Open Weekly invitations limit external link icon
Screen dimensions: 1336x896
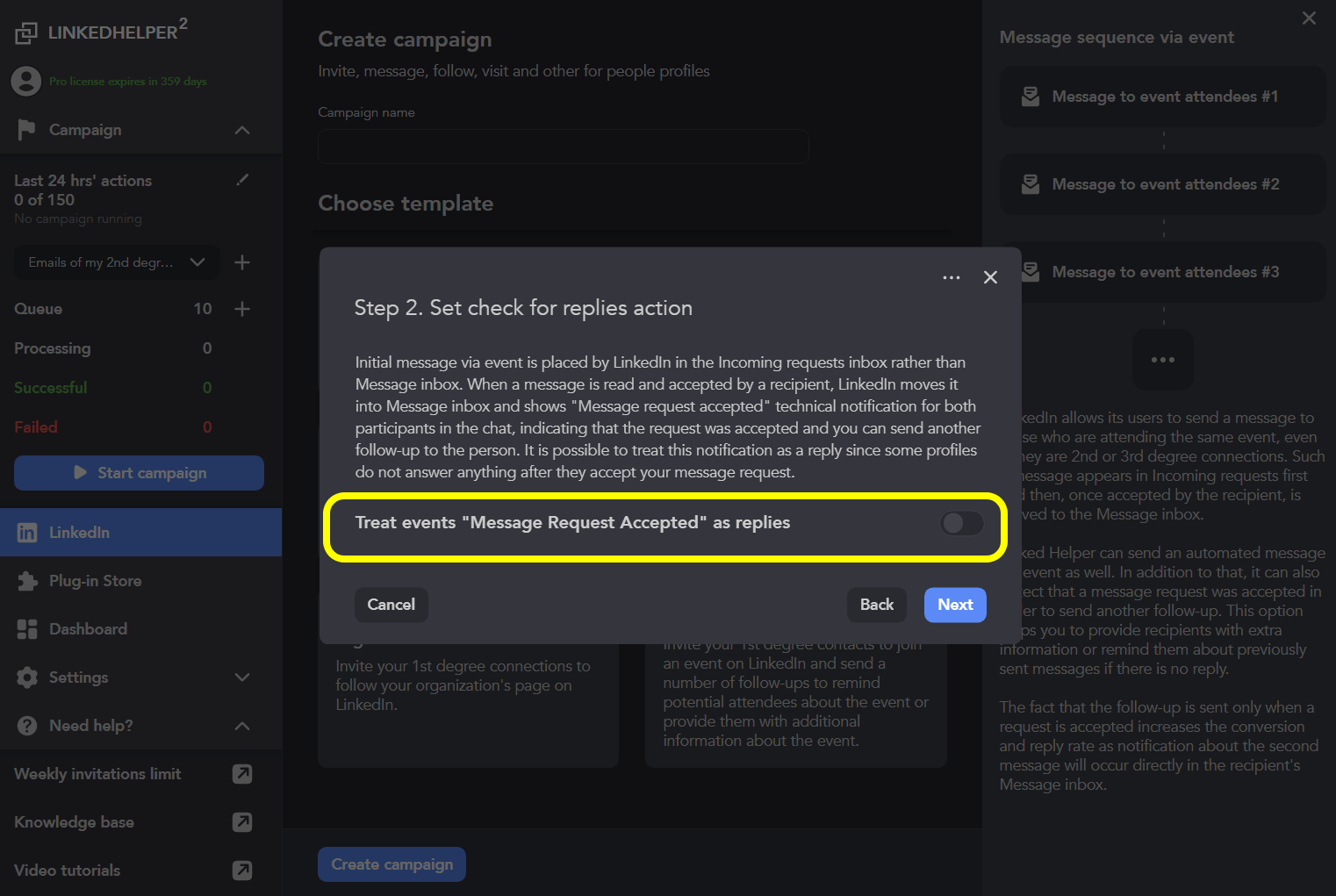(x=242, y=774)
